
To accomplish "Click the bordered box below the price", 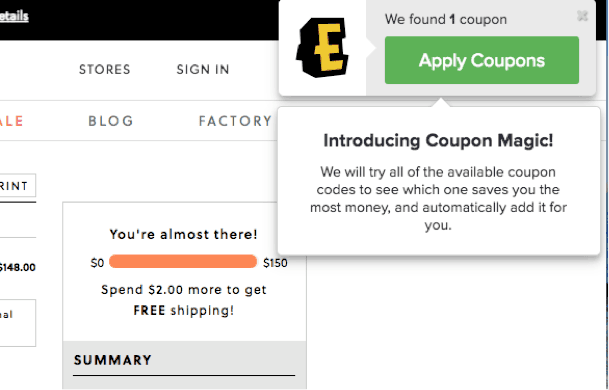I will pos(17,323).
